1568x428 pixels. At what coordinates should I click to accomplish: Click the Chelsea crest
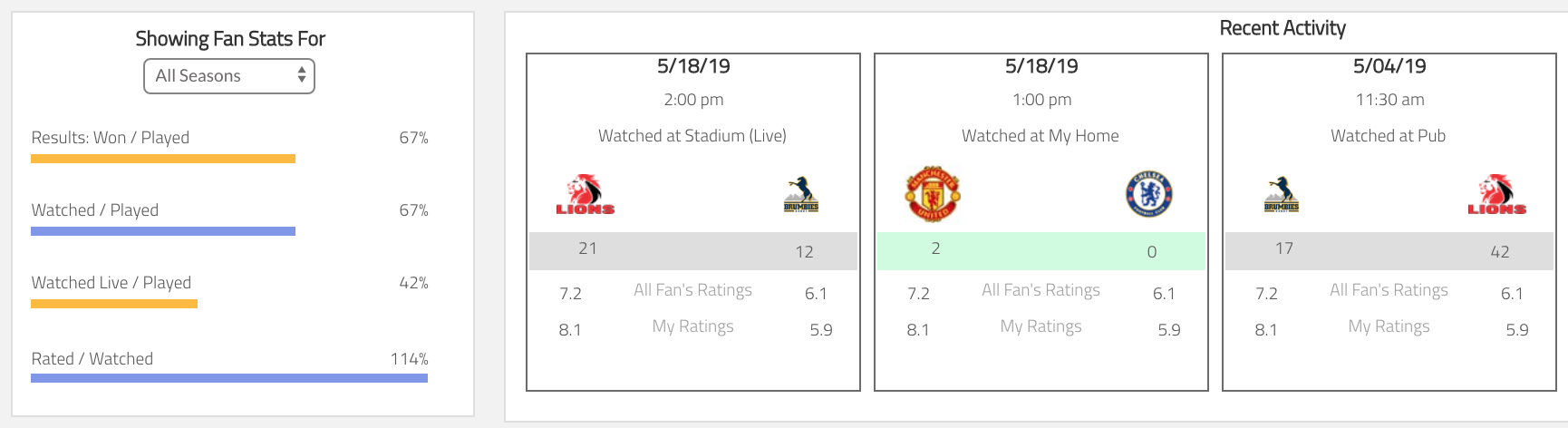[1148, 194]
